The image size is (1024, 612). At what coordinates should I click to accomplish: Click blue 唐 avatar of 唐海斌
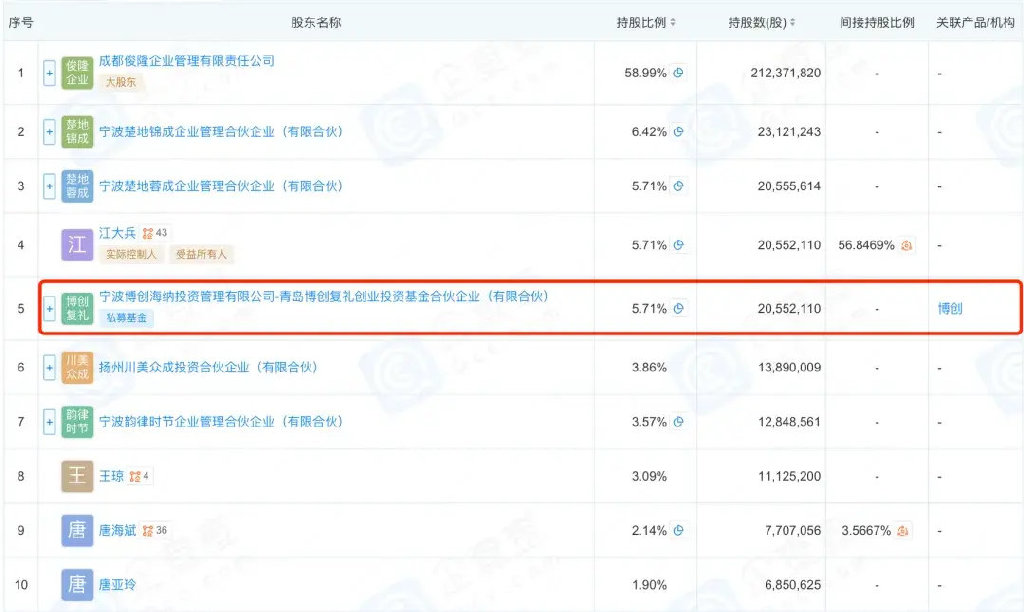77,530
